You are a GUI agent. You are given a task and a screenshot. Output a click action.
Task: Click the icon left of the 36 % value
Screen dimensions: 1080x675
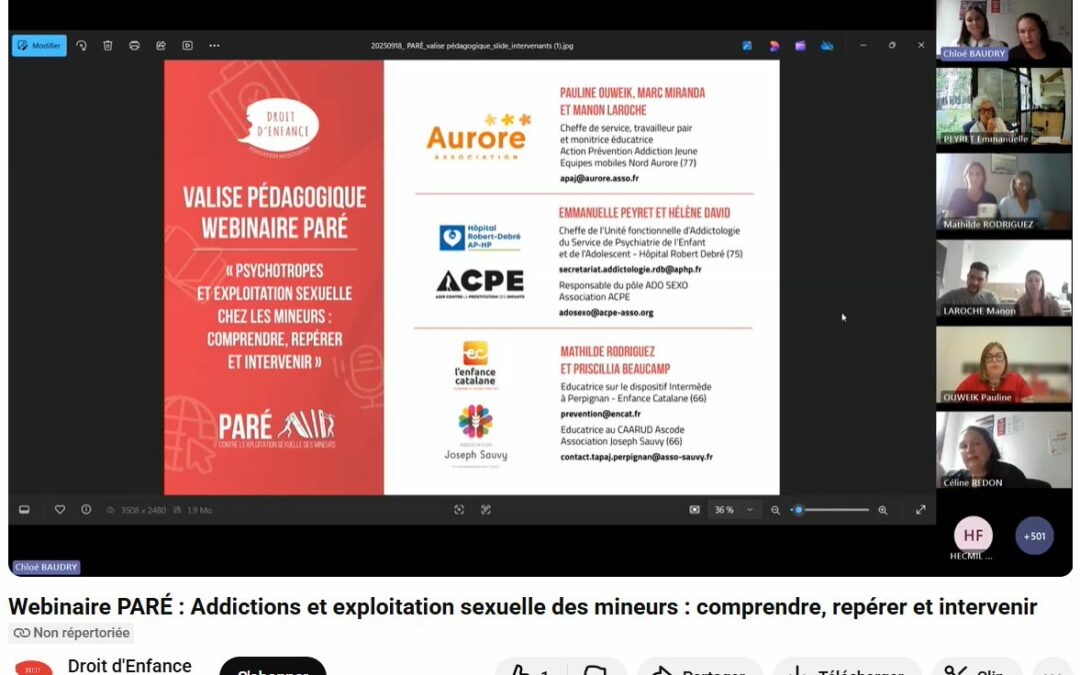[x=694, y=510]
